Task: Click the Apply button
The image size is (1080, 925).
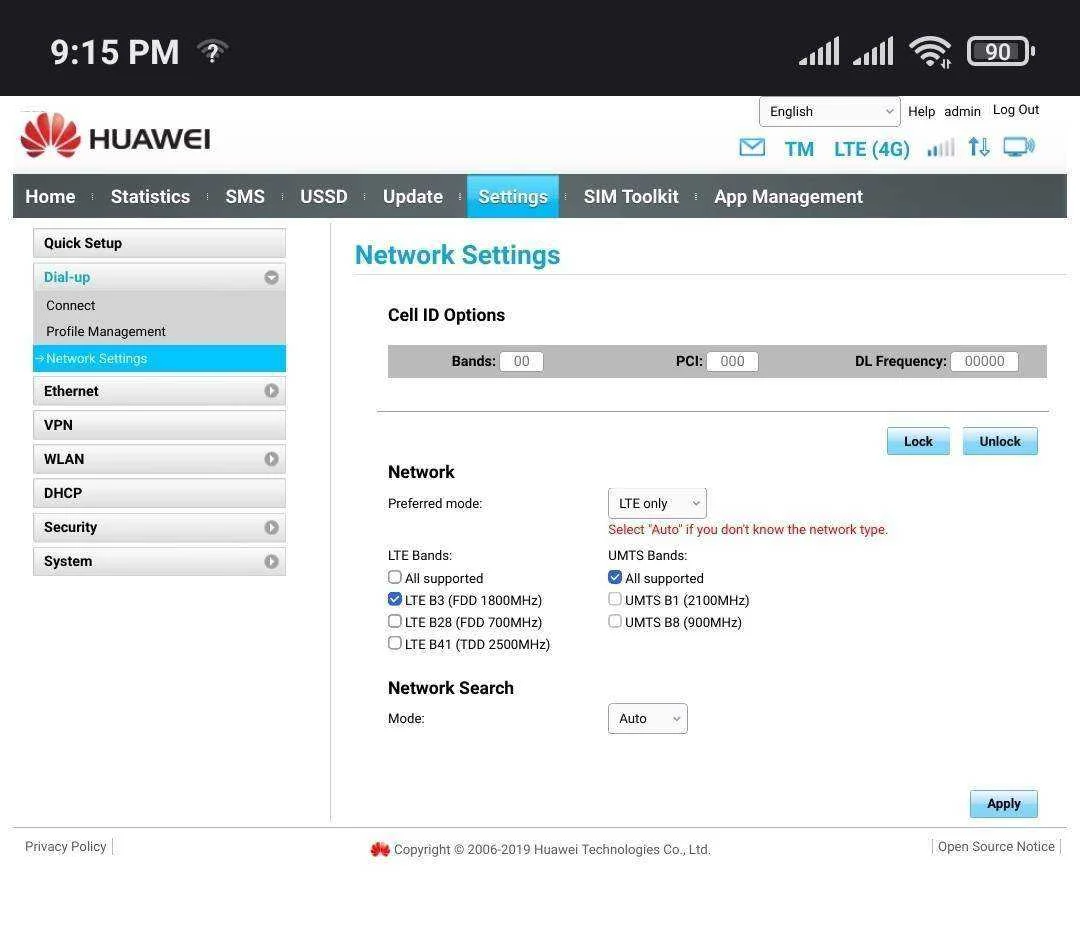Action: pyautogui.click(x=1004, y=804)
